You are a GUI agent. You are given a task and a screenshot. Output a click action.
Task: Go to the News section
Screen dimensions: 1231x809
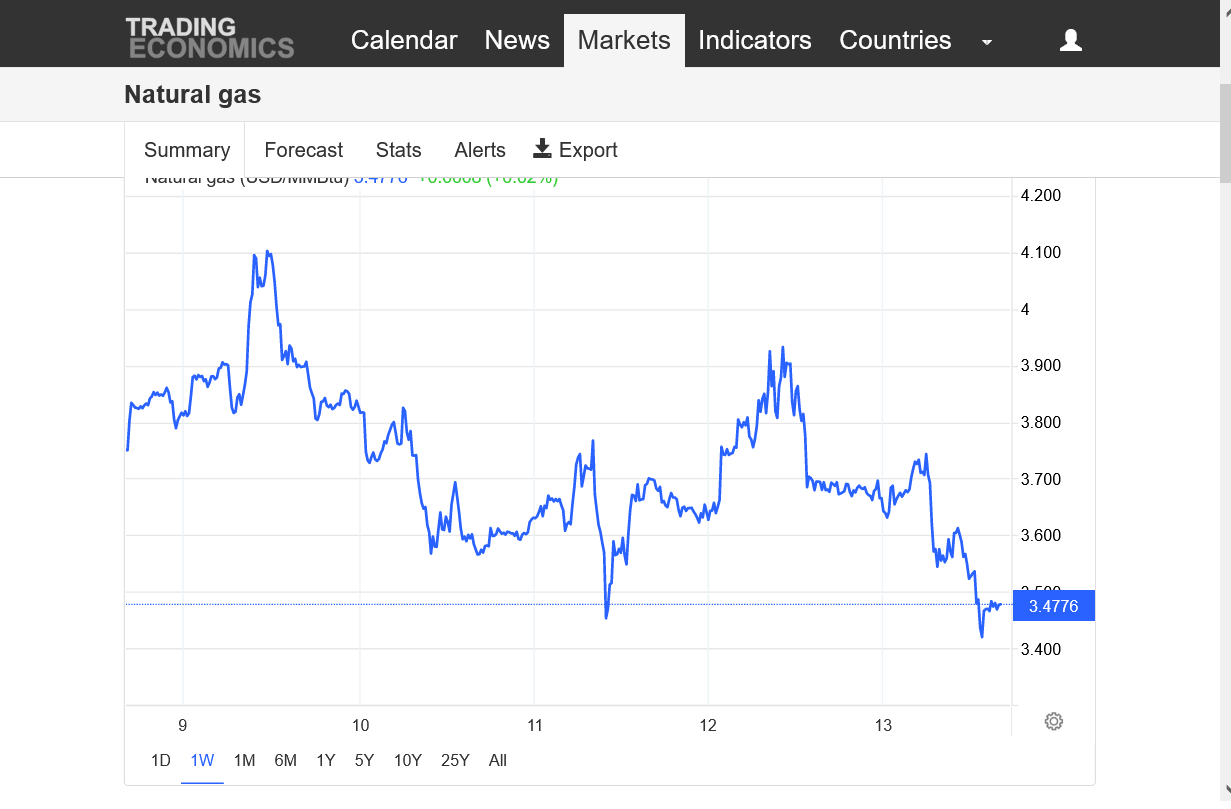tap(517, 40)
